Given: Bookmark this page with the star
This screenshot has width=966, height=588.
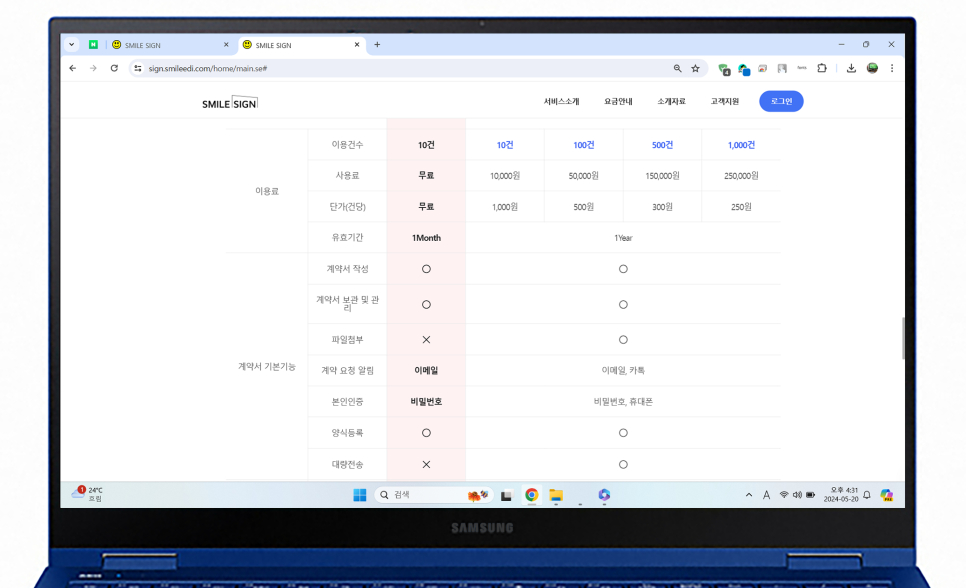Looking at the screenshot, I should pyautogui.click(x=696, y=68).
